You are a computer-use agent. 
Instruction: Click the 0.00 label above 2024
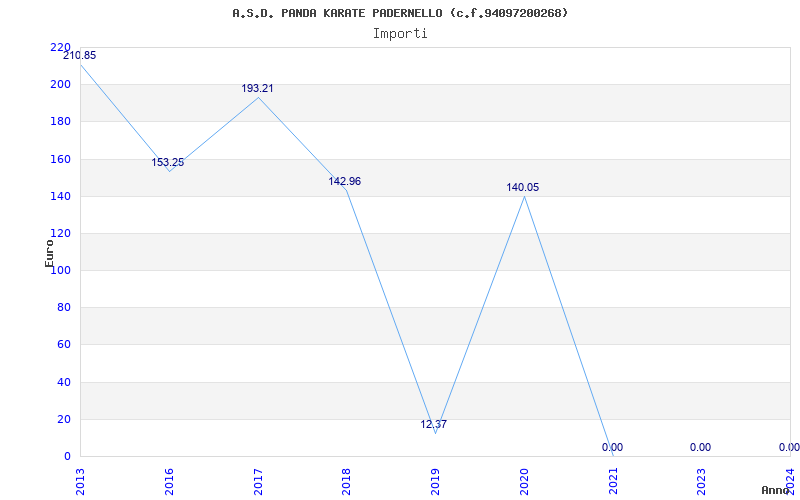(789, 447)
